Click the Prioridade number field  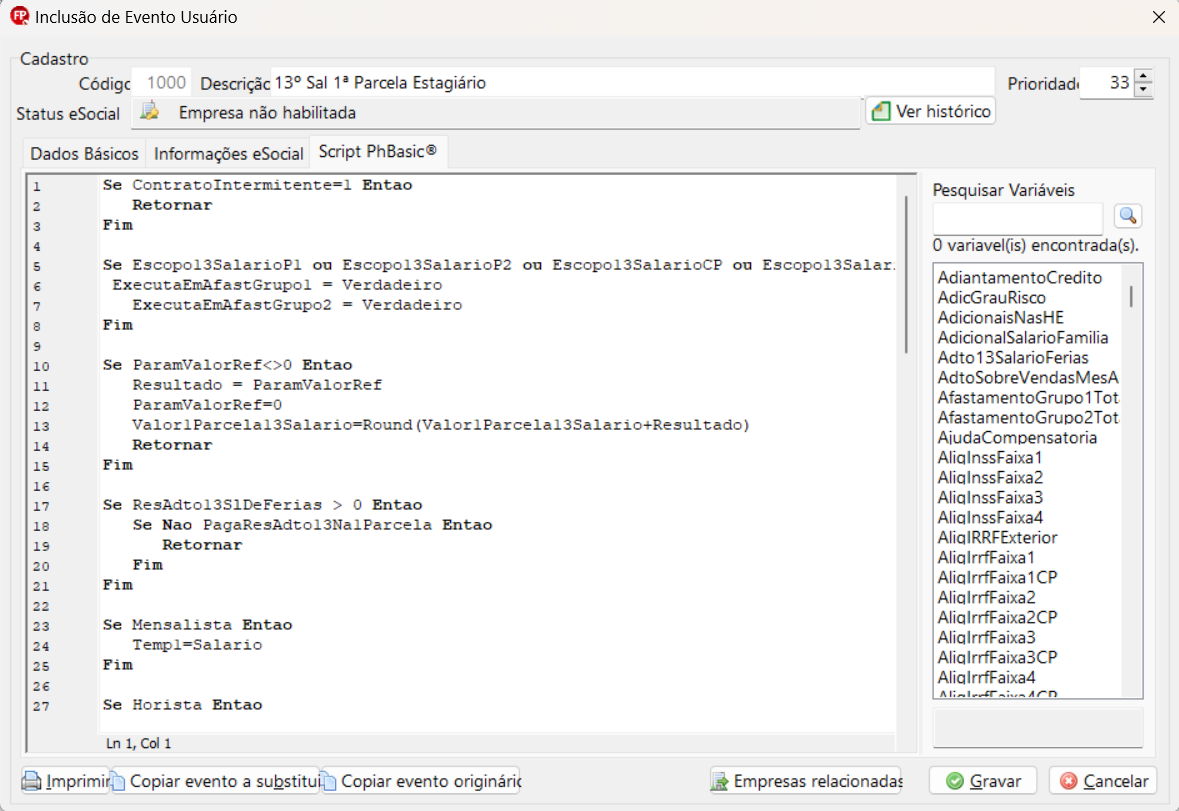1107,83
